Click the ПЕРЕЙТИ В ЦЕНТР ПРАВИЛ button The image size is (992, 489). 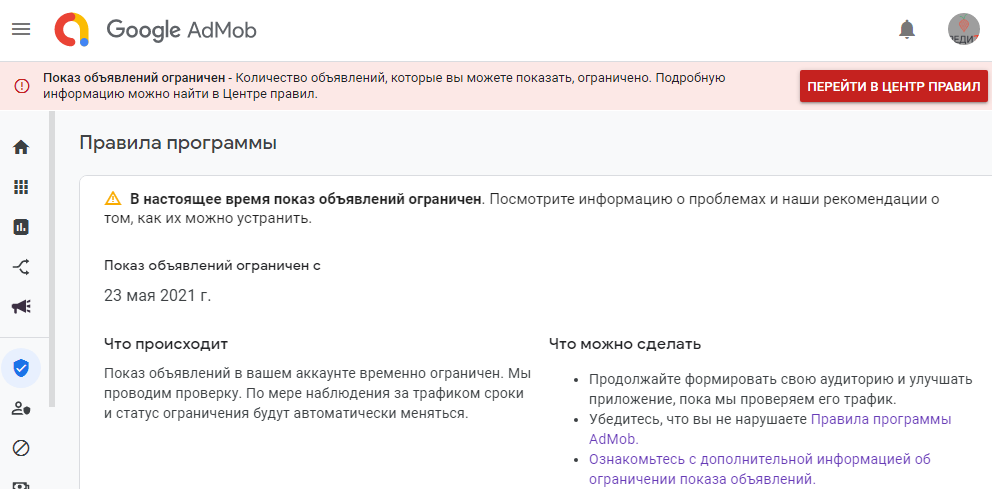[x=893, y=86]
